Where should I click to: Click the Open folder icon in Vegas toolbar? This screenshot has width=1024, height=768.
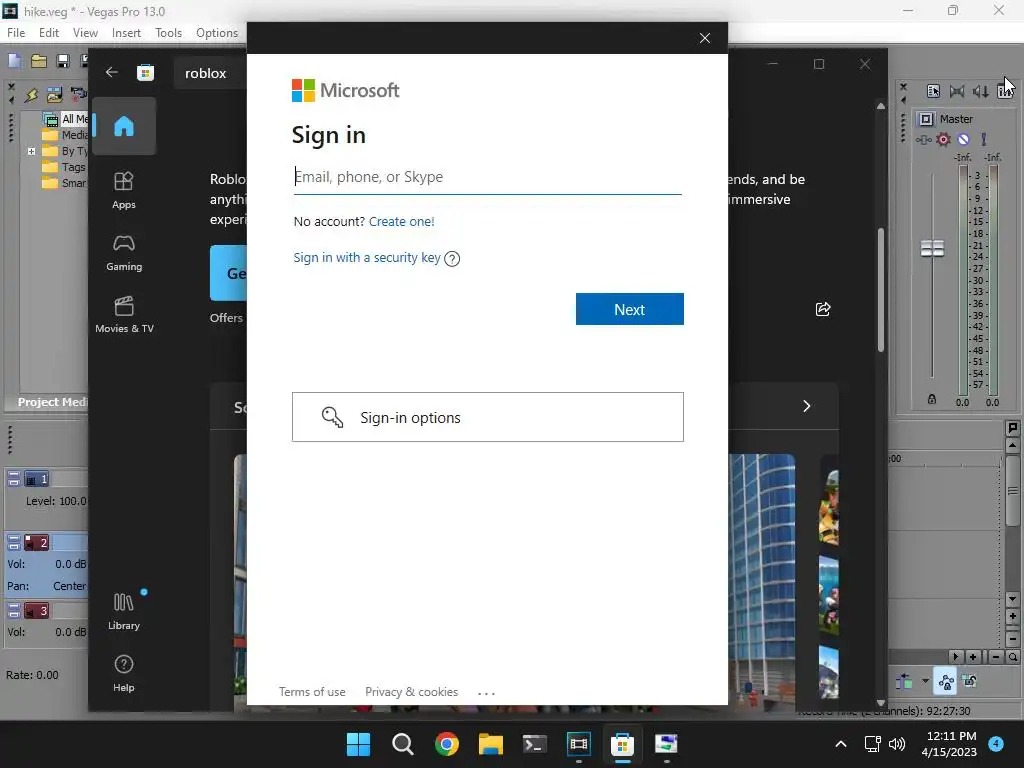[x=39, y=61]
